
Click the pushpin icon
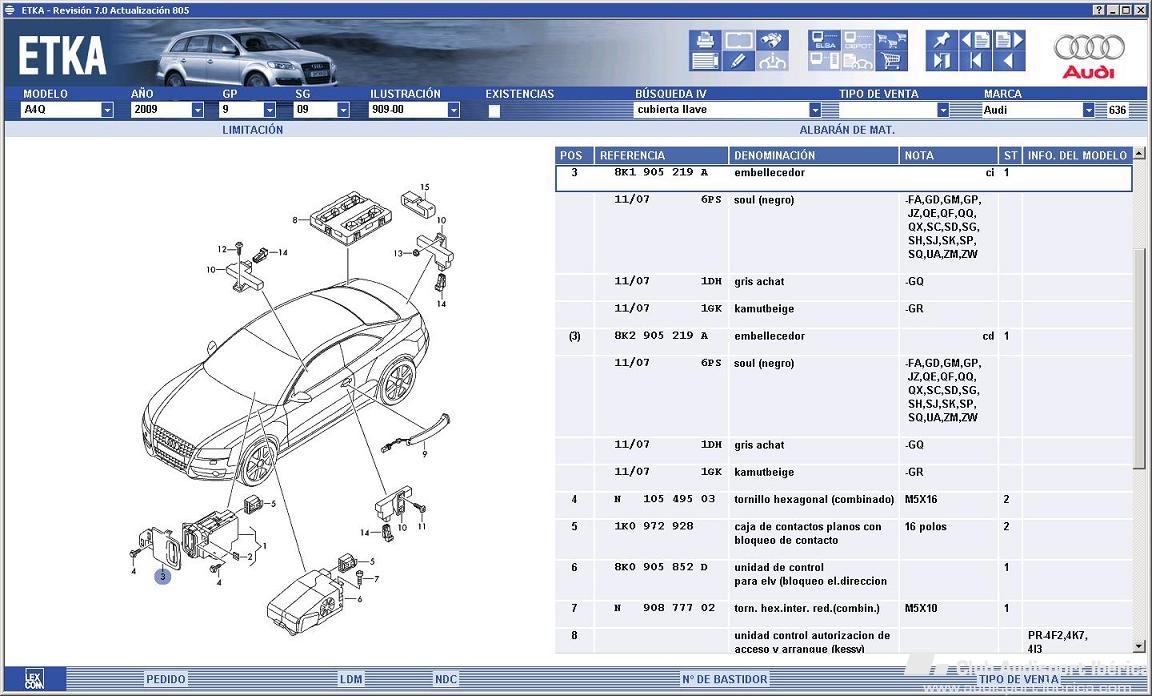click(941, 40)
